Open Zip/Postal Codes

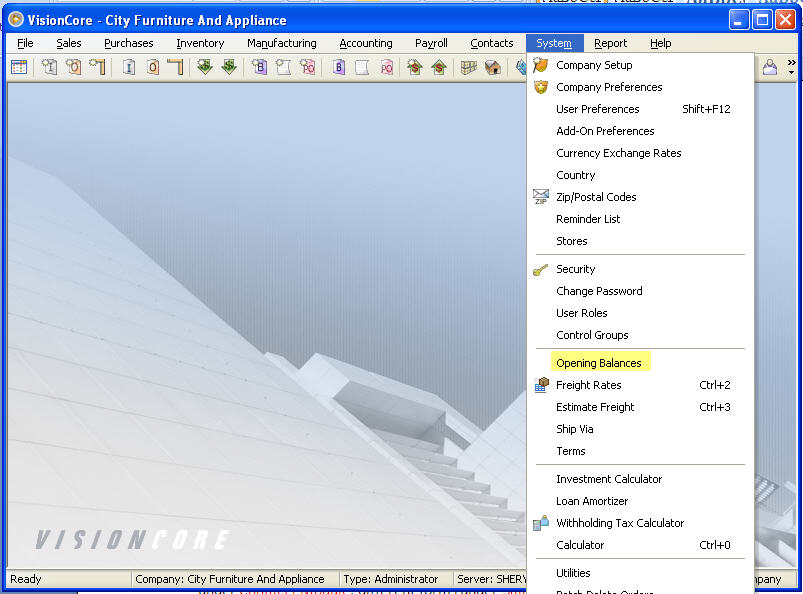coord(640,197)
